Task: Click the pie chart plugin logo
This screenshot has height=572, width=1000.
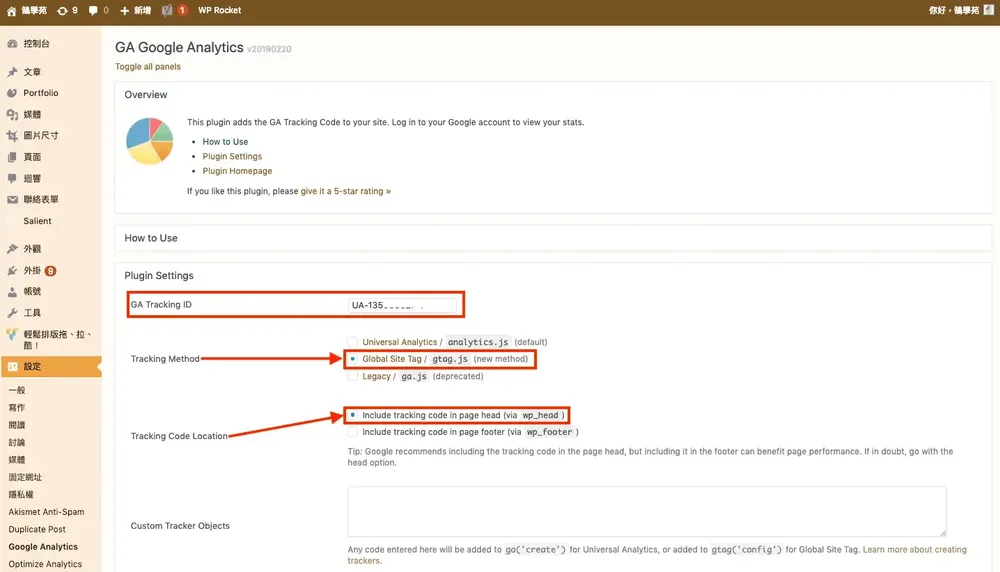Action: pyautogui.click(x=150, y=141)
